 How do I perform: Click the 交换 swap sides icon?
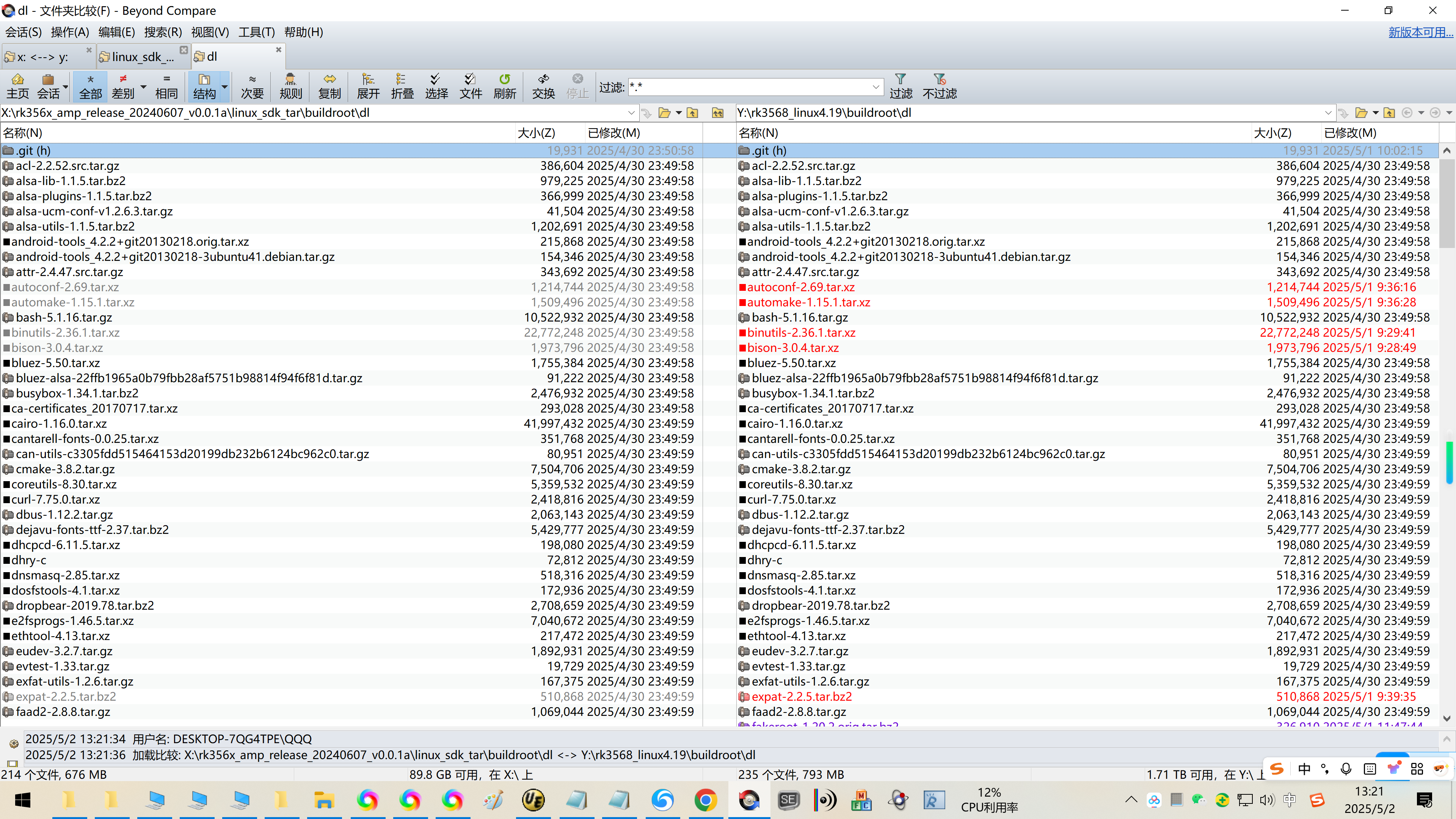[x=543, y=86]
